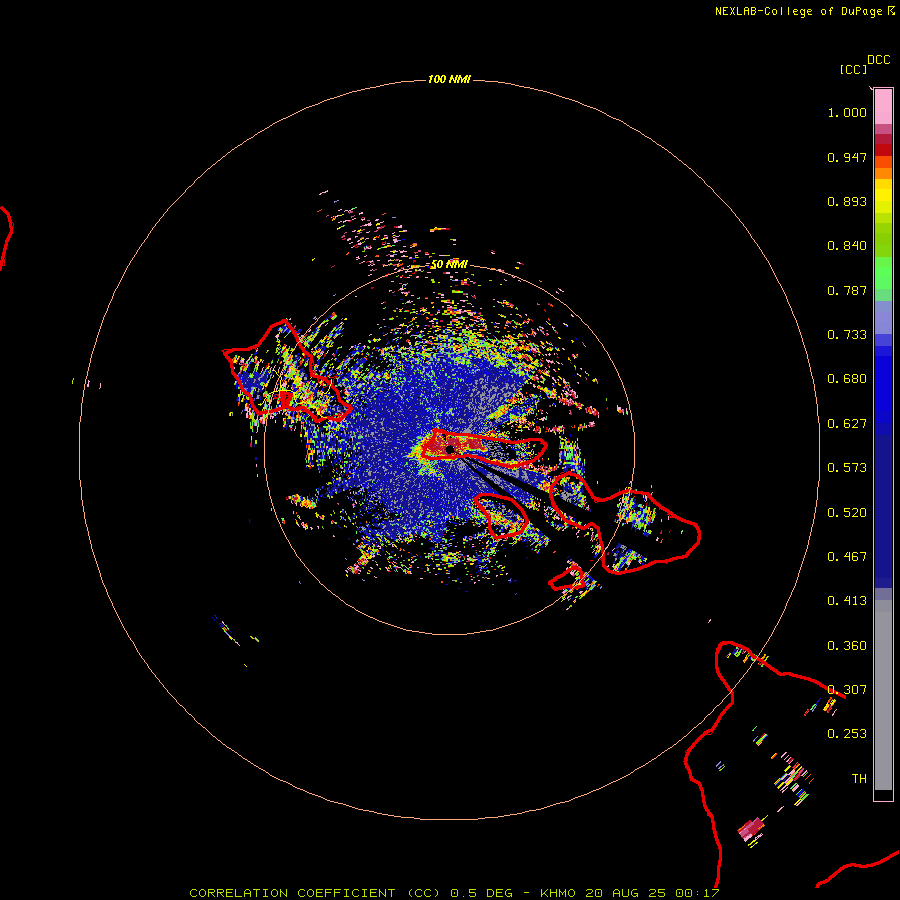Click the TH threshold label
Viewport: 900px width, 900px height.
tap(859, 779)
